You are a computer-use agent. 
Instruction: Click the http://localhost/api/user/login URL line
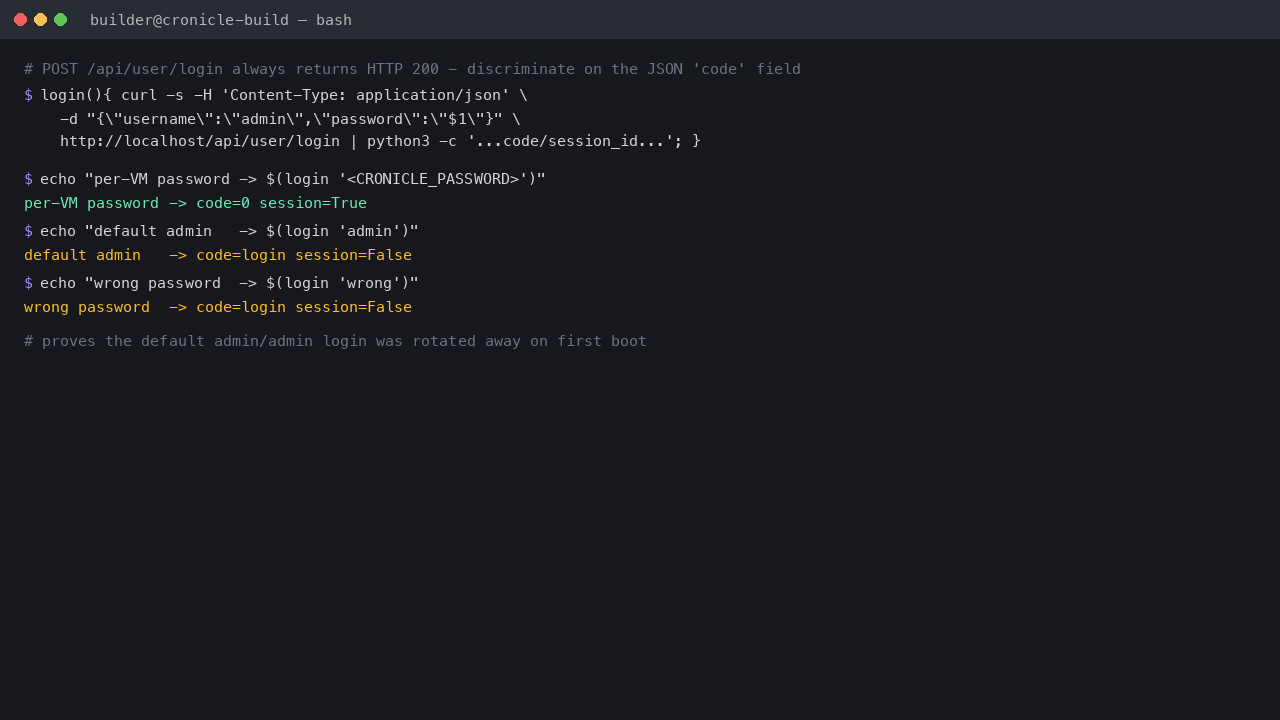(x=380, y=141)
